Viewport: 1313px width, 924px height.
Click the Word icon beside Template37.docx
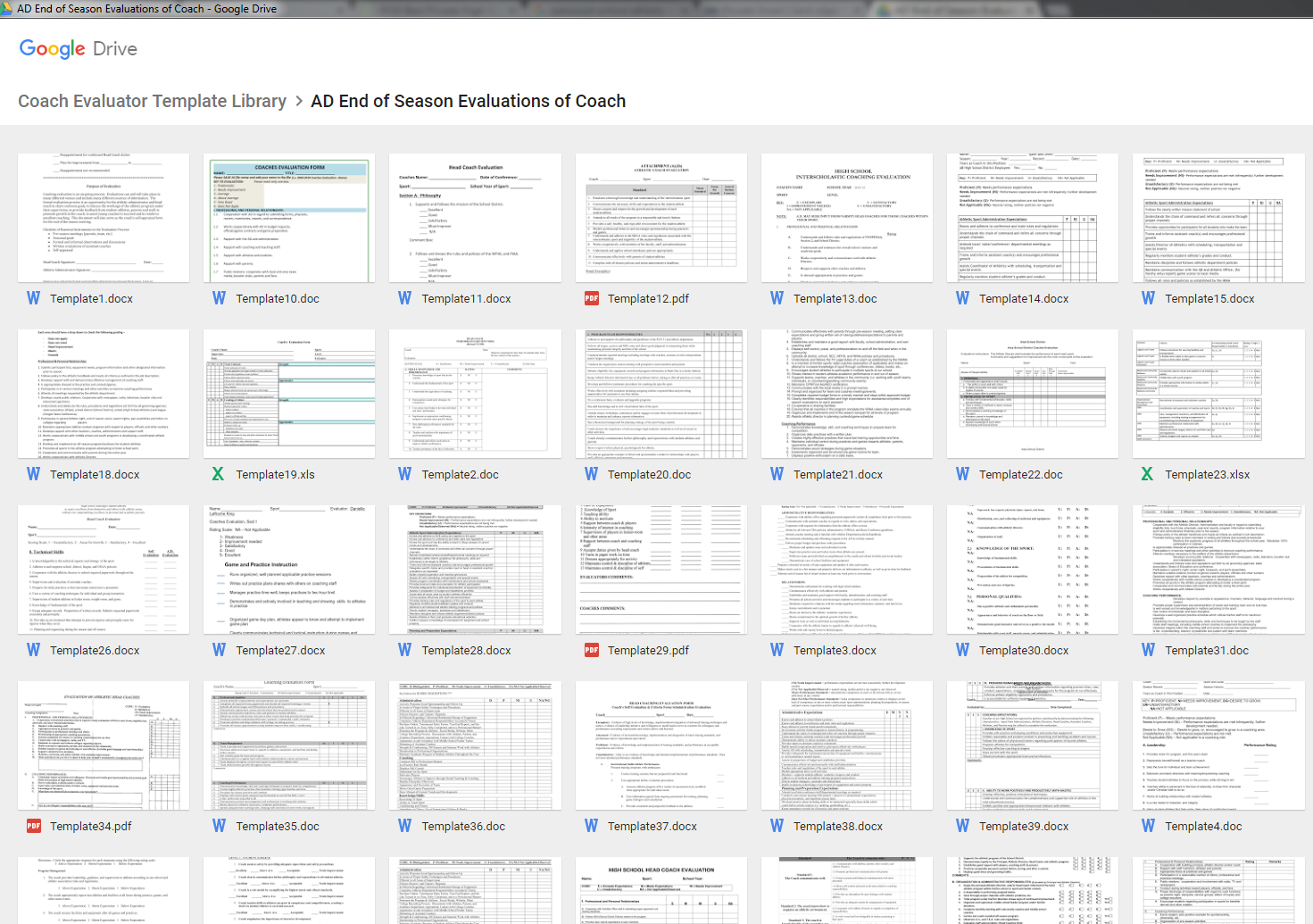tap(591, 826)
